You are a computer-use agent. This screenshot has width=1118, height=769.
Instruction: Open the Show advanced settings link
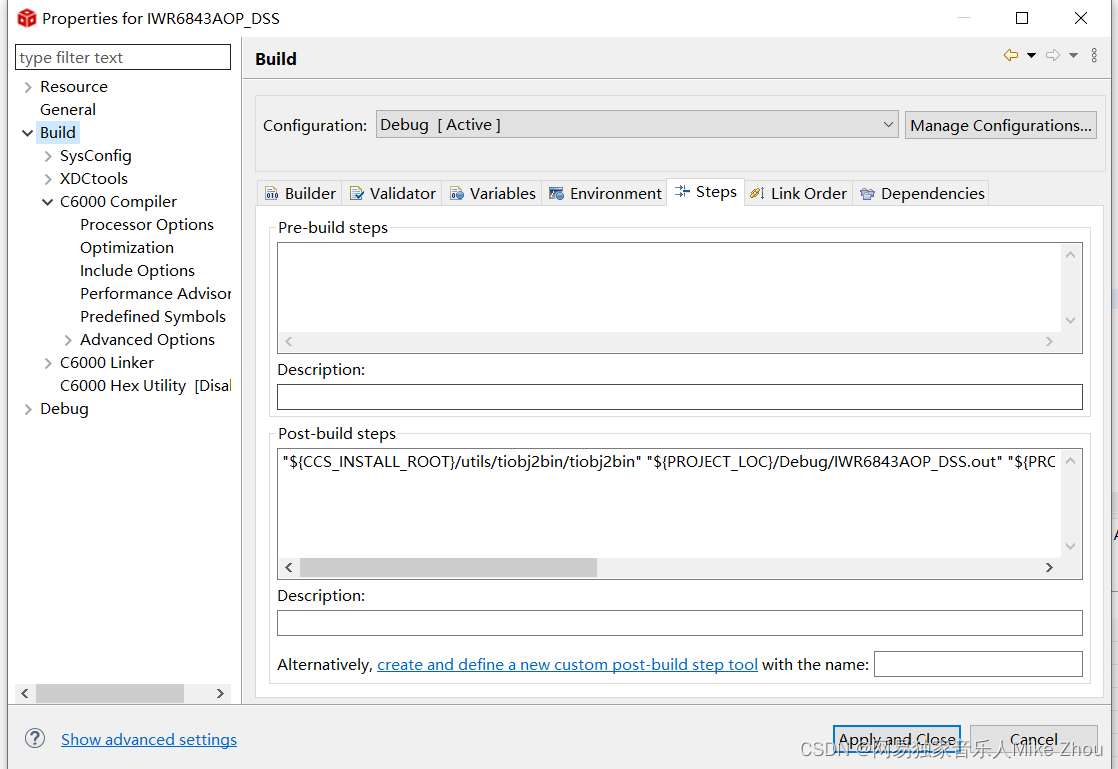click(149, 739)
